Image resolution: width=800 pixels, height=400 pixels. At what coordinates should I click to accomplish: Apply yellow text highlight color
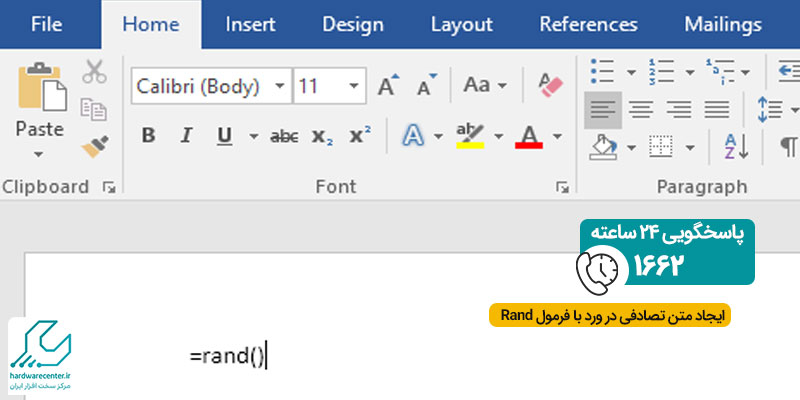470,136
